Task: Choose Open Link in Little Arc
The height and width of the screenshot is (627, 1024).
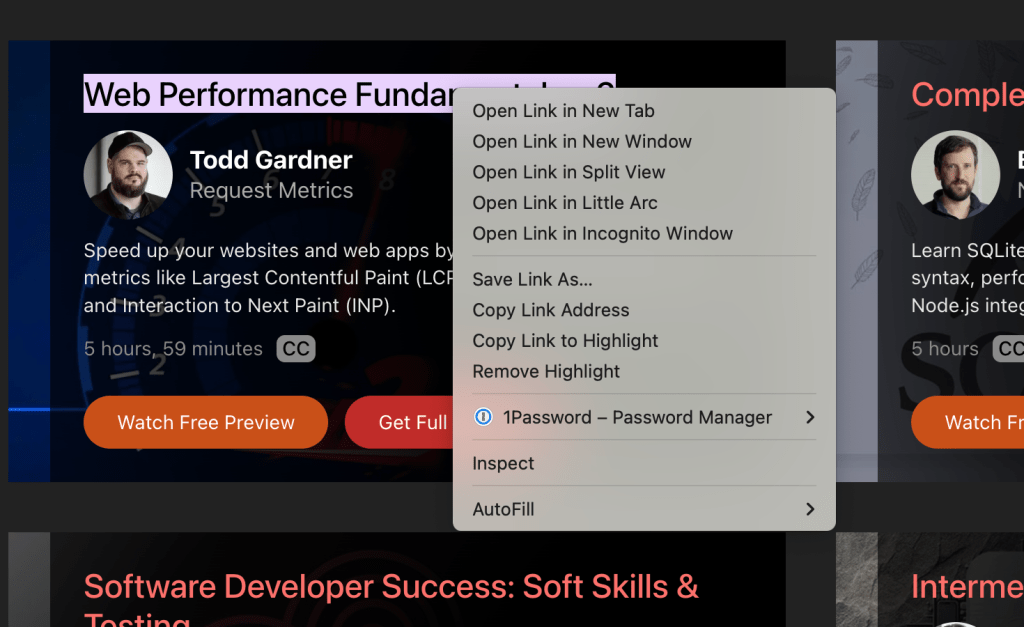Action: pos(565,203)
